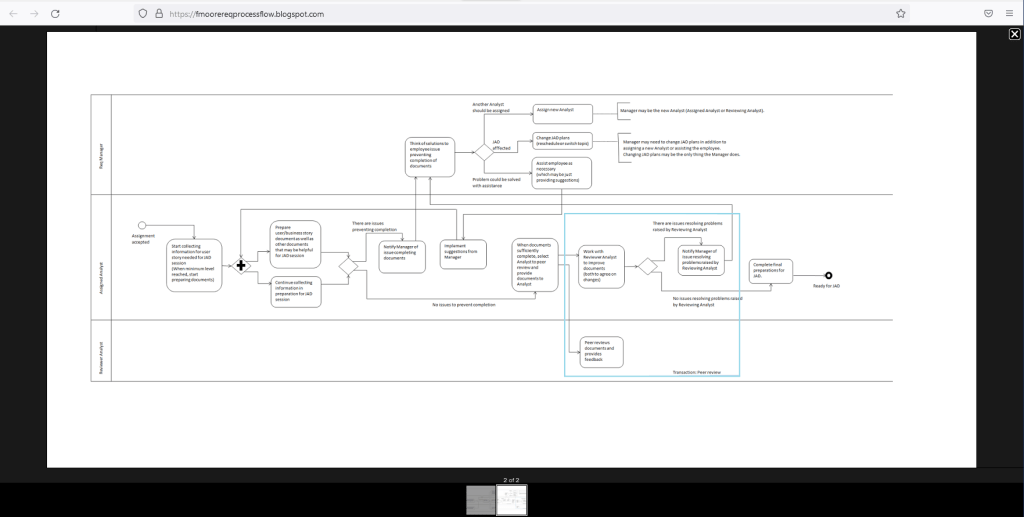Click the decision diamond next to 'JAD affected'
The image size is (1024, 517).
pos(482,152)
